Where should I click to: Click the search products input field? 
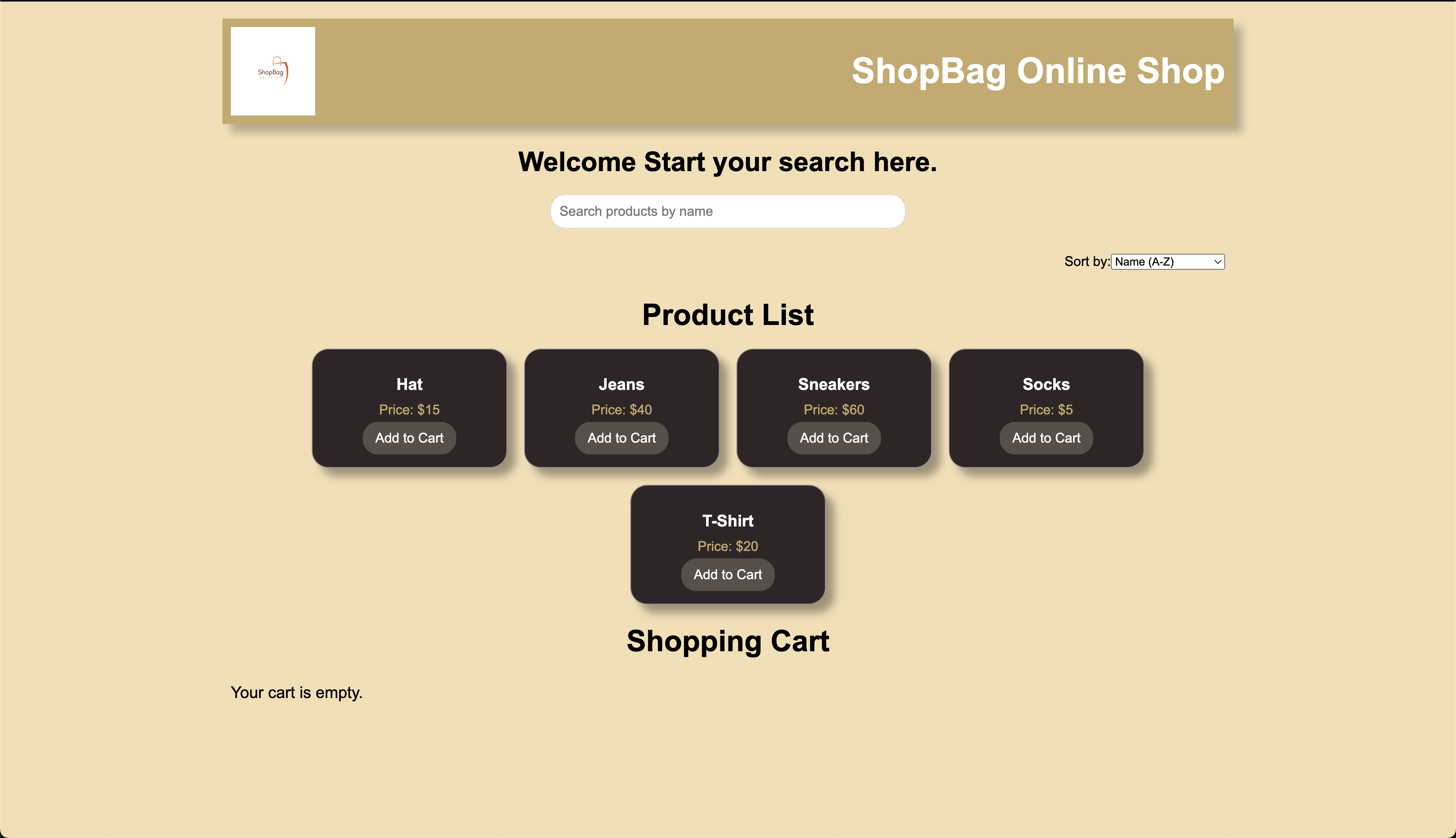[x=728, y=211]
